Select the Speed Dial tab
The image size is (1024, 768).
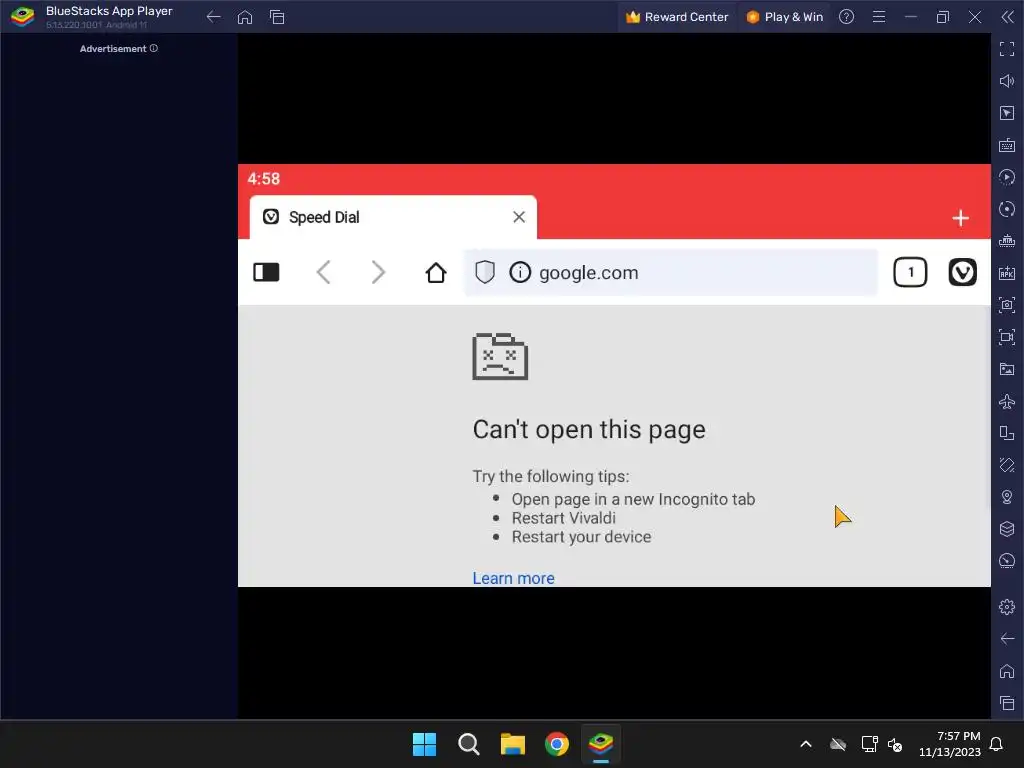coord(392,217)
